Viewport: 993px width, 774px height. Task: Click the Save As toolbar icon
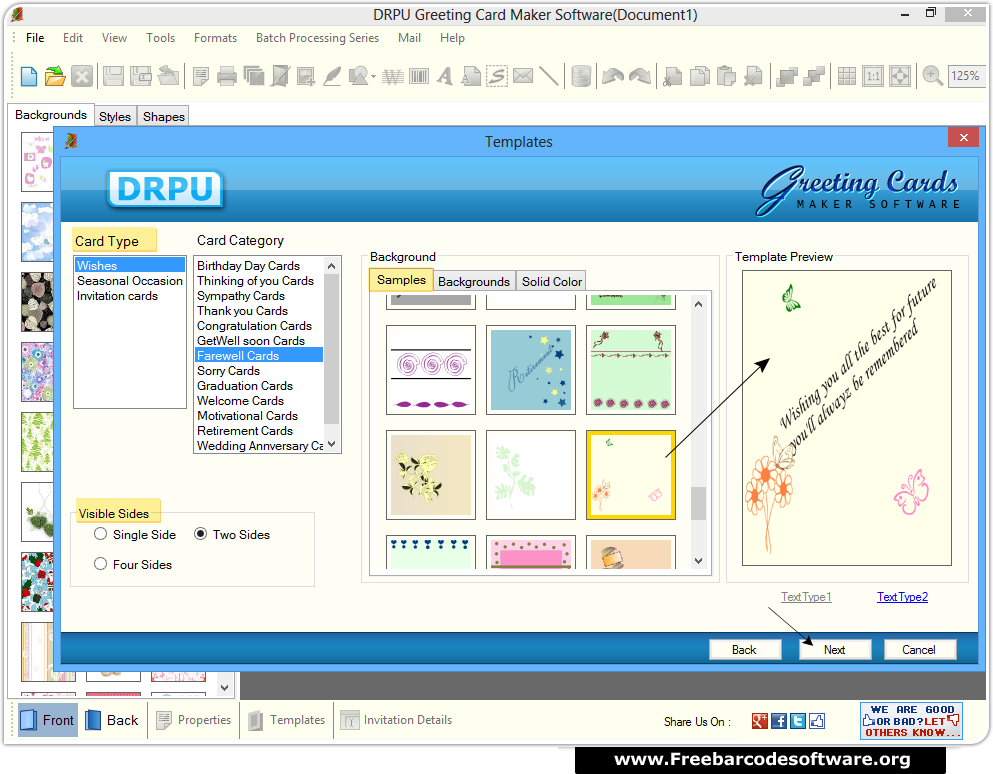tap(141, 77)
